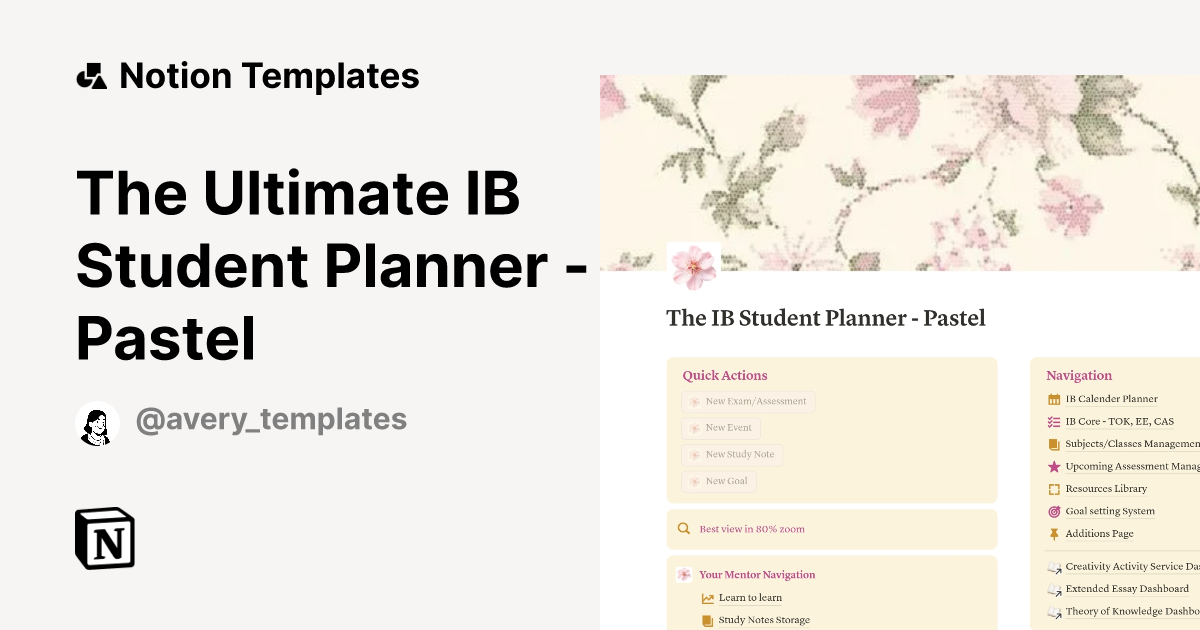
Task: Select the New Study Note action
Action: (x=733, y=454)
